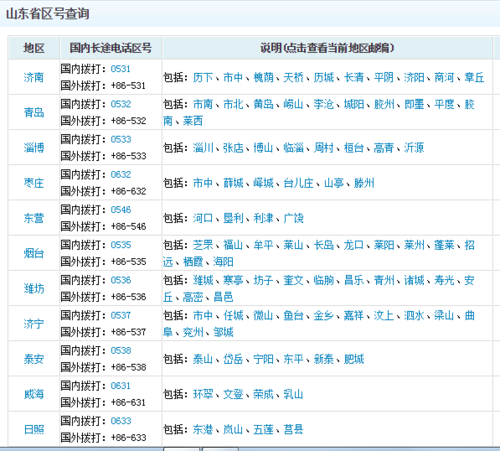Open 邹城 district link

pyautogui.click(x=223, y=332)
